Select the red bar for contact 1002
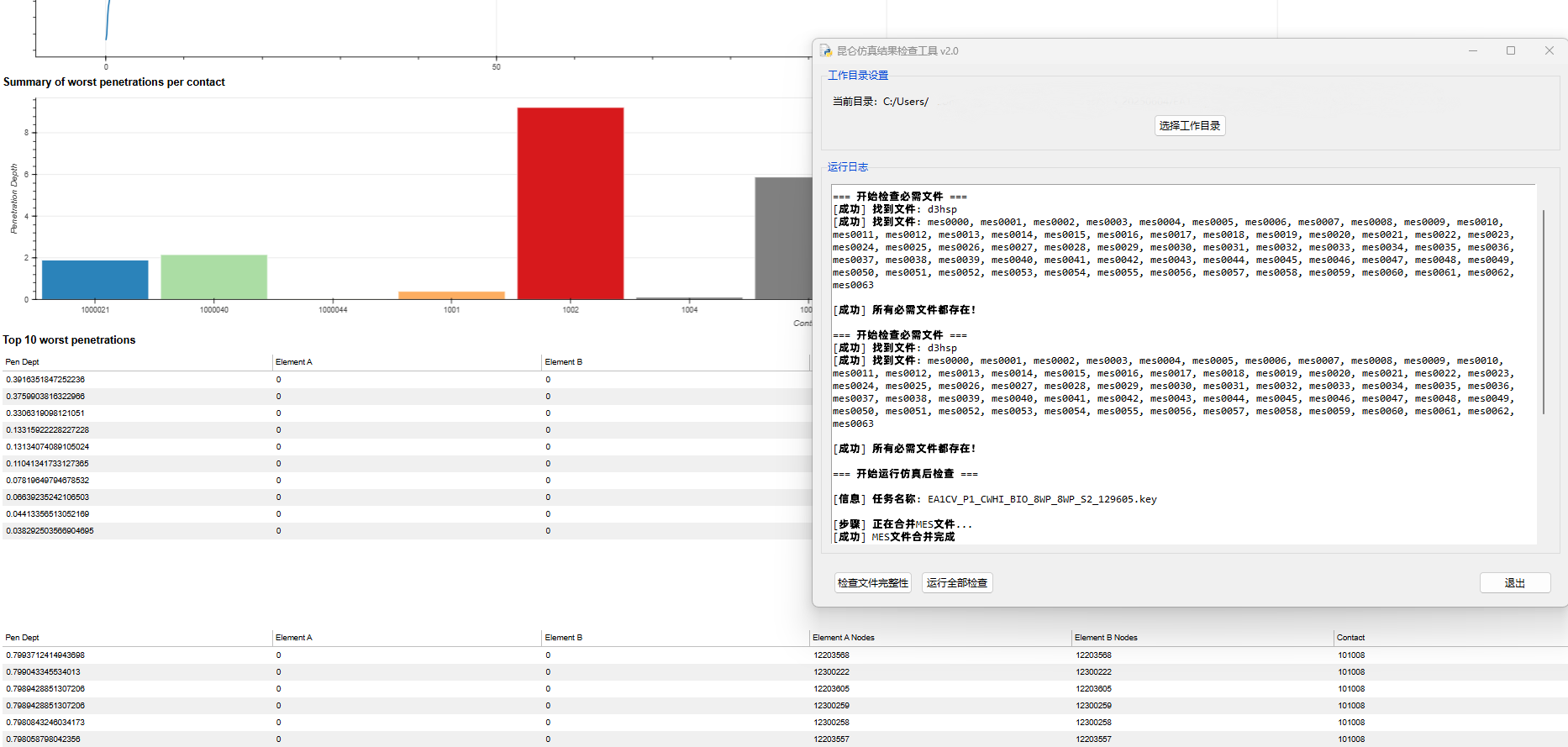Image resolution: width=1568 pixels, height=747 pixels. click(x=570, y=203)
